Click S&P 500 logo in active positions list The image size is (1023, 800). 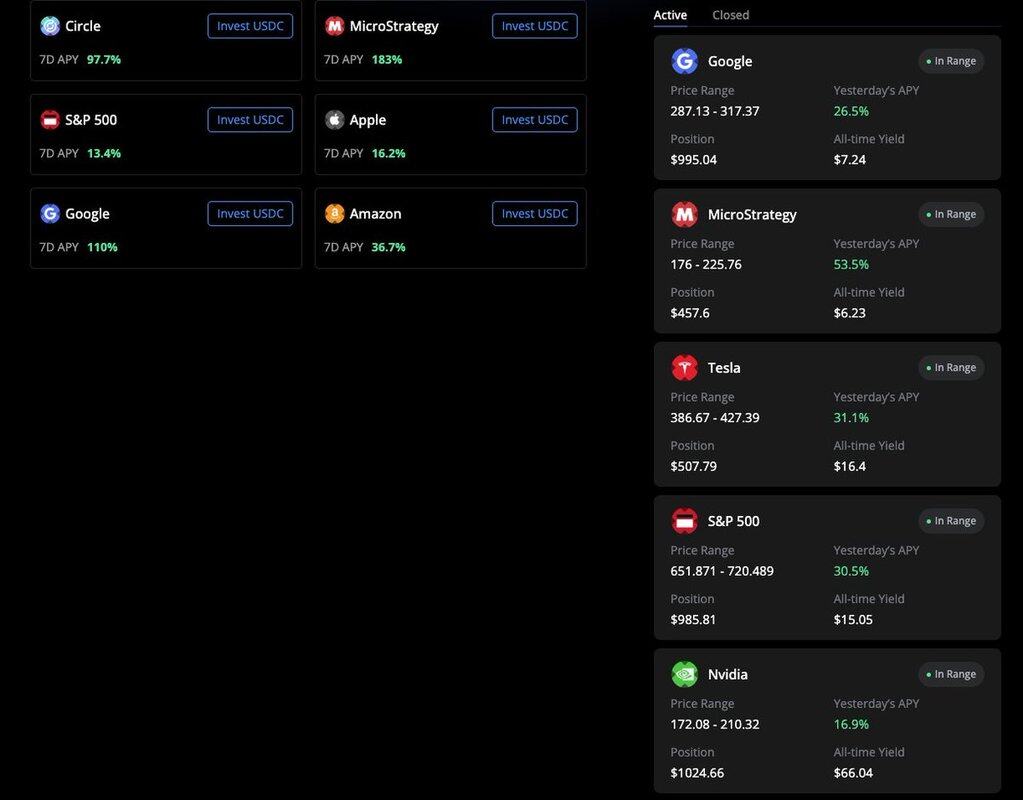(684, 521)
